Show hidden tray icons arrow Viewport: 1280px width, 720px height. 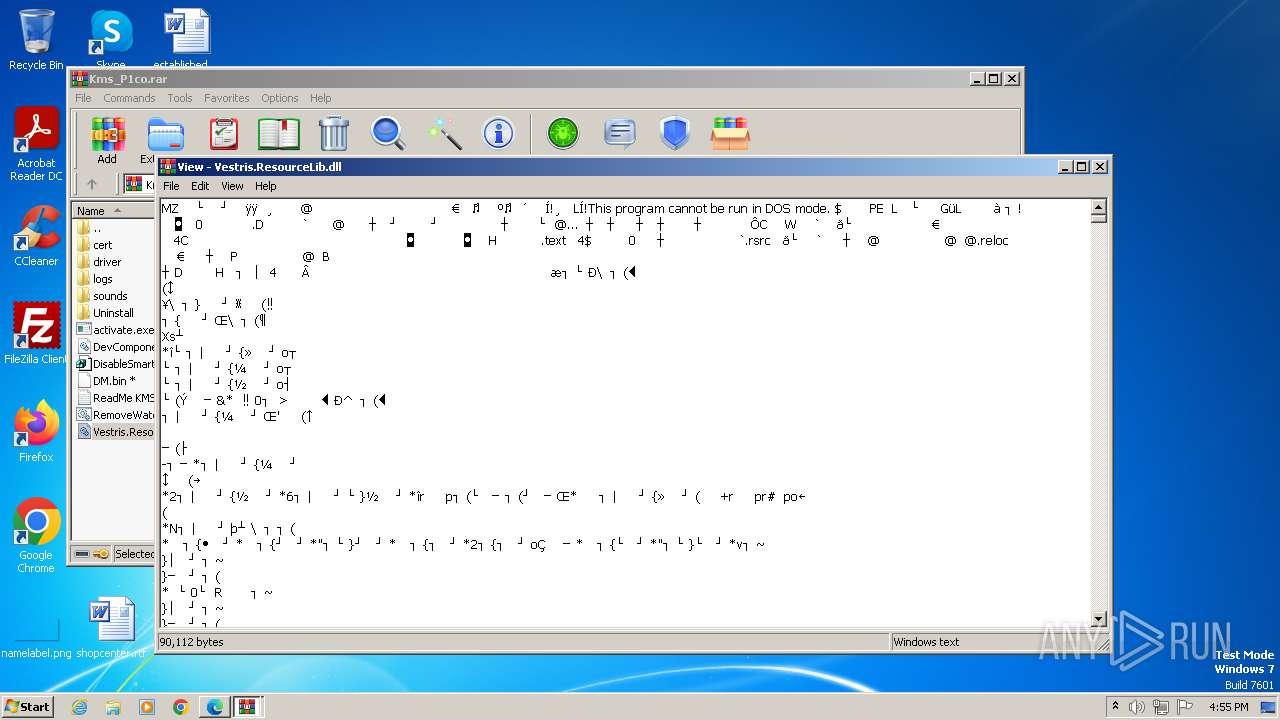pos(1116,707)
